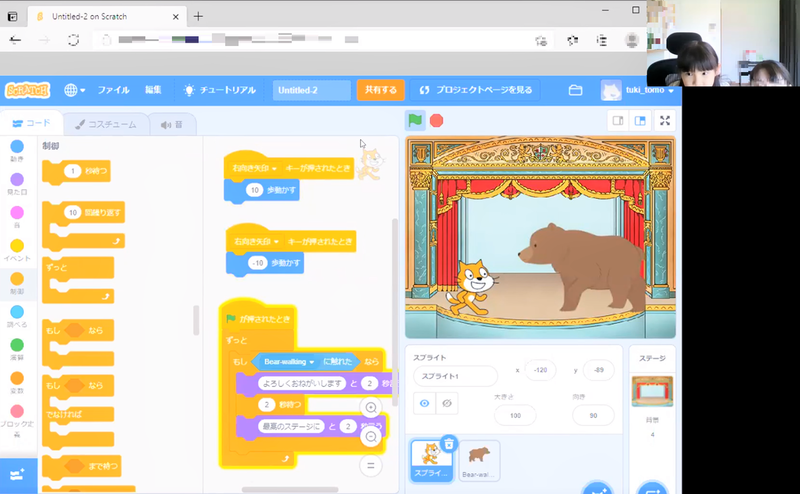800x494 pixels.
Task: Enter fullscreen stage mode
Action: point(664,120)
